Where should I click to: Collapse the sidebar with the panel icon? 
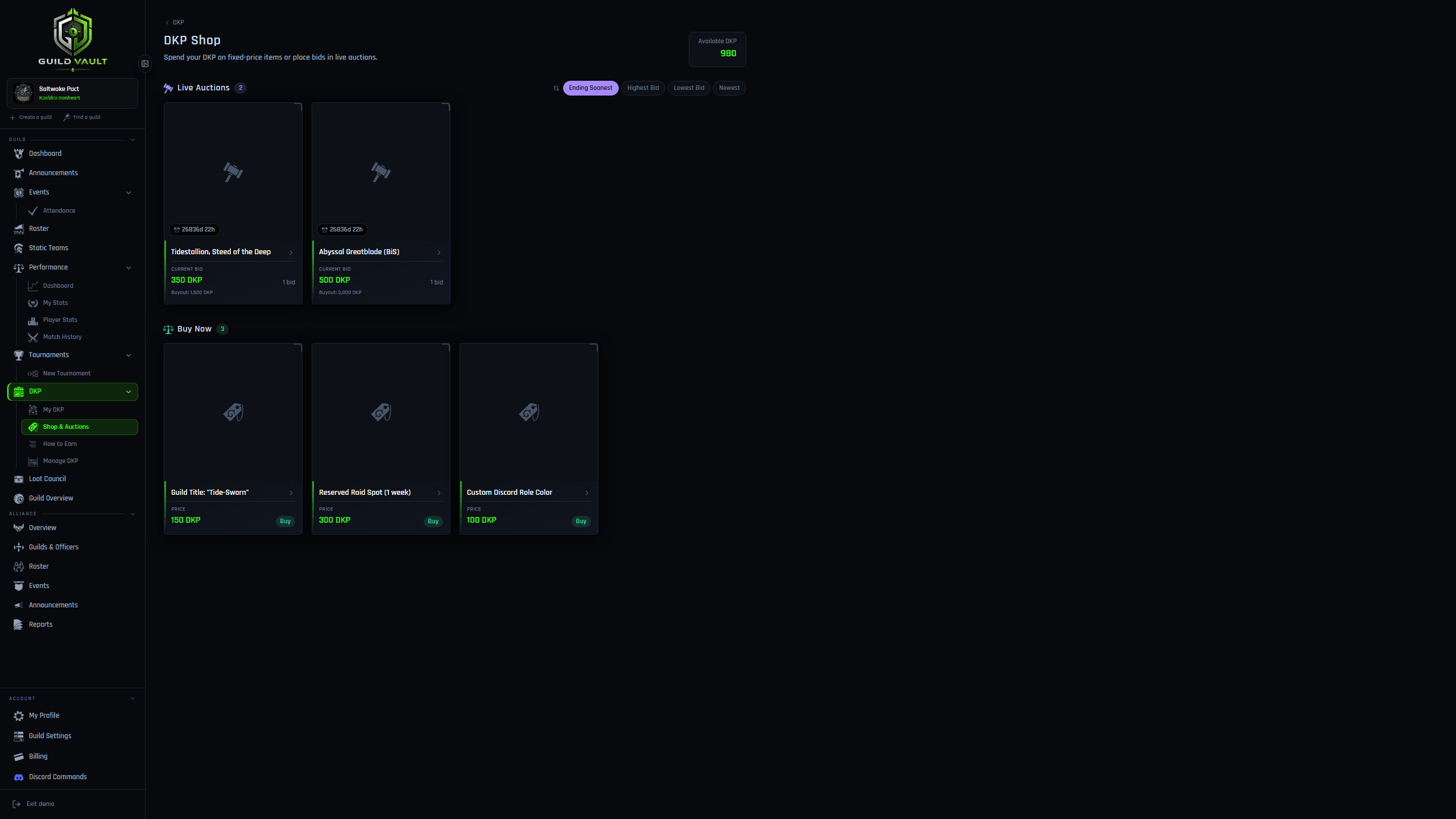tap(145, 64)
